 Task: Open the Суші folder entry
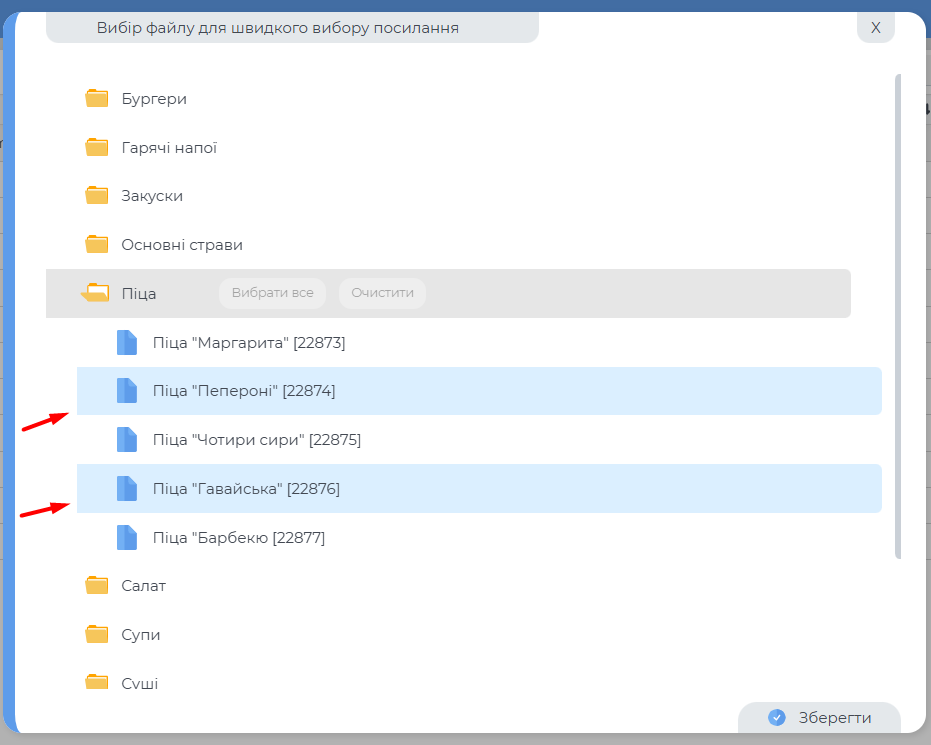[139, 684]
